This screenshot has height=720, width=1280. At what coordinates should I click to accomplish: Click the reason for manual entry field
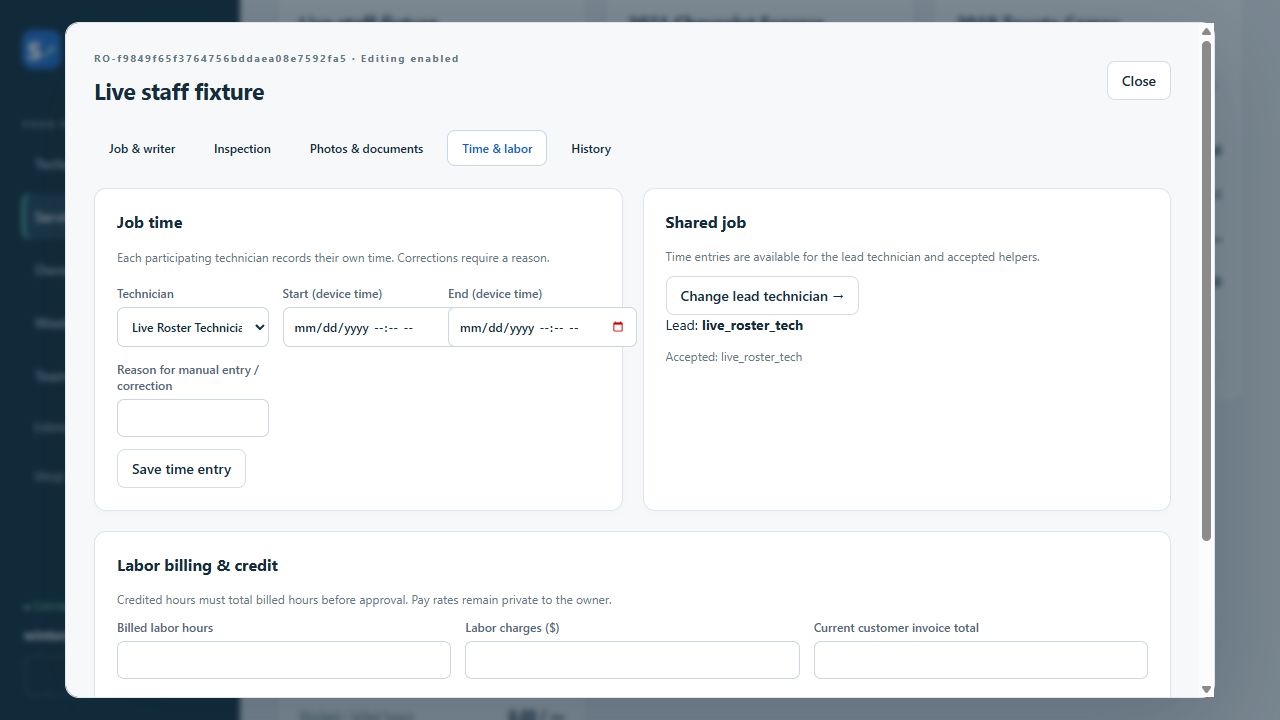[x=193, y=418]
